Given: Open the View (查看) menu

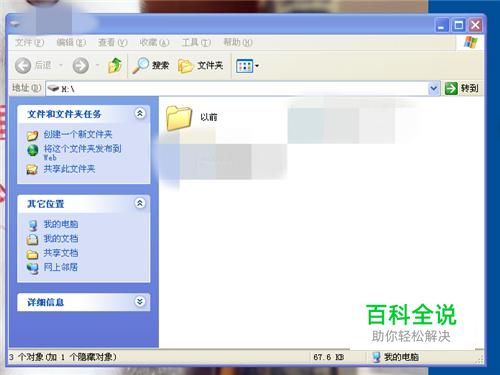Looking at the screenshot, I should 113,43.
